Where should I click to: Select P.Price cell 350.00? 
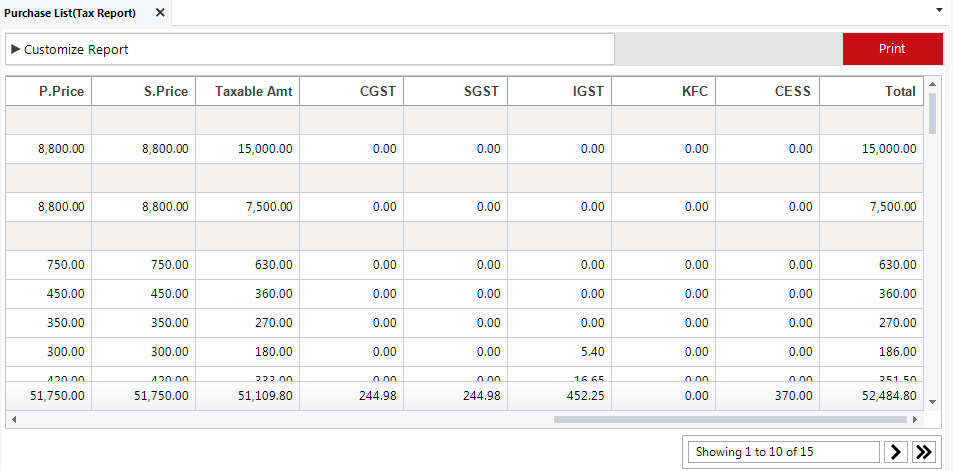(x=49, y=323)
